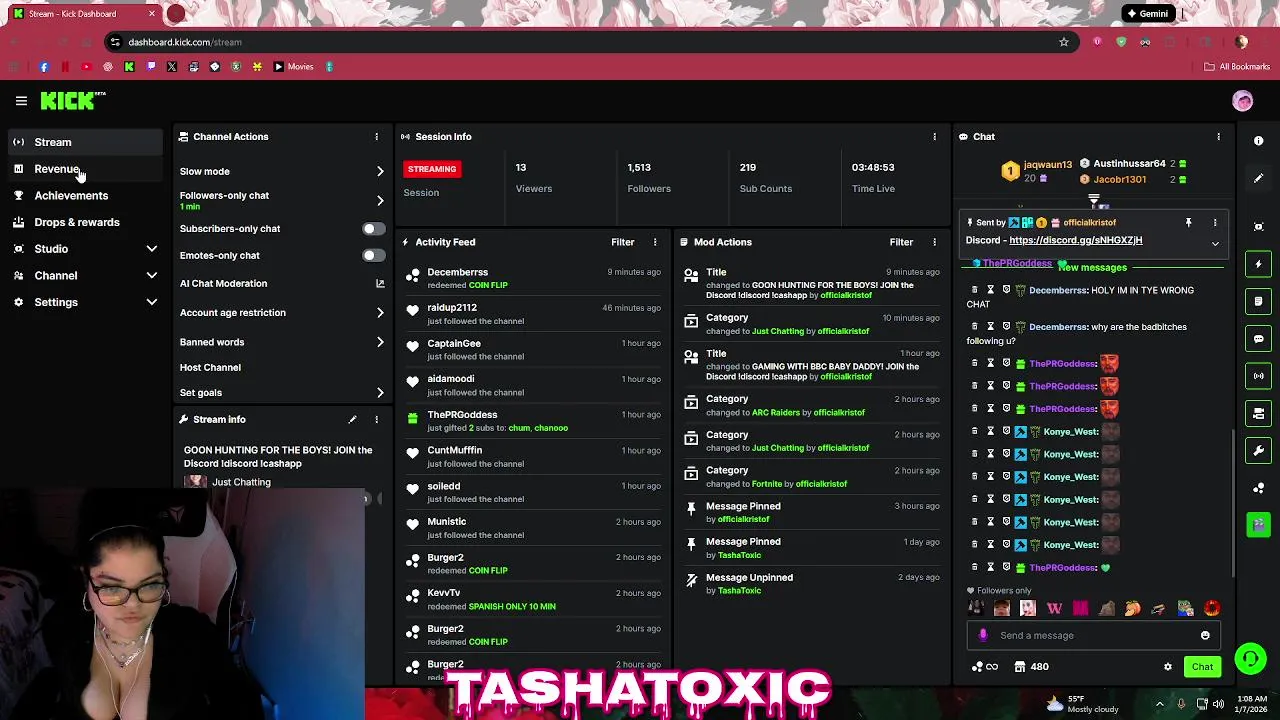The width and height of the screenshot is (1280, 720).
Task: Select Revenue in the sidebar
Action: [x=84, y=169]
